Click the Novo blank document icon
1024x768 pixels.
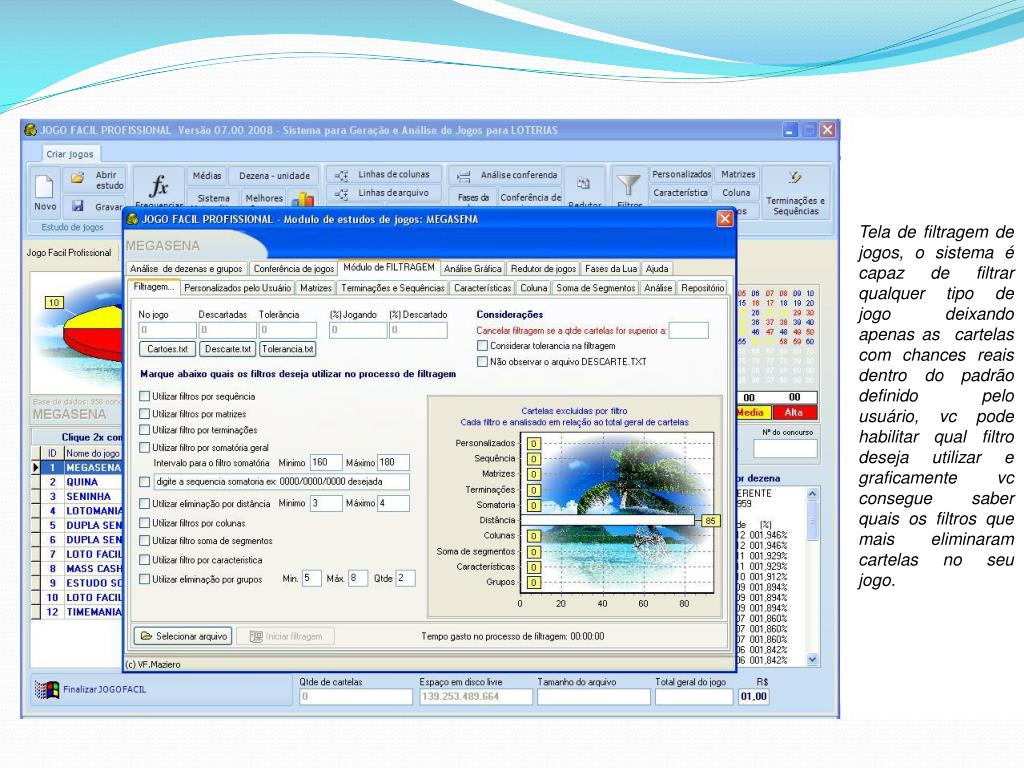tap(44, 186)
